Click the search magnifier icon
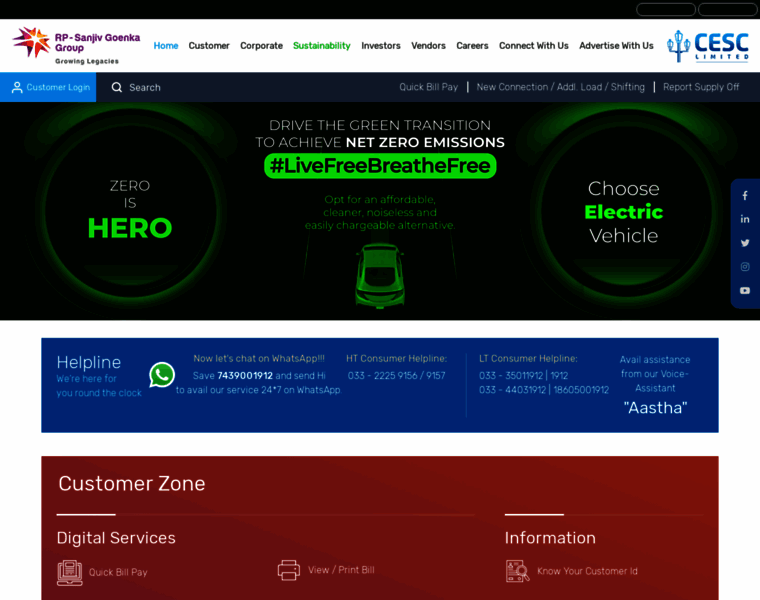 click(x=117, y=87)
